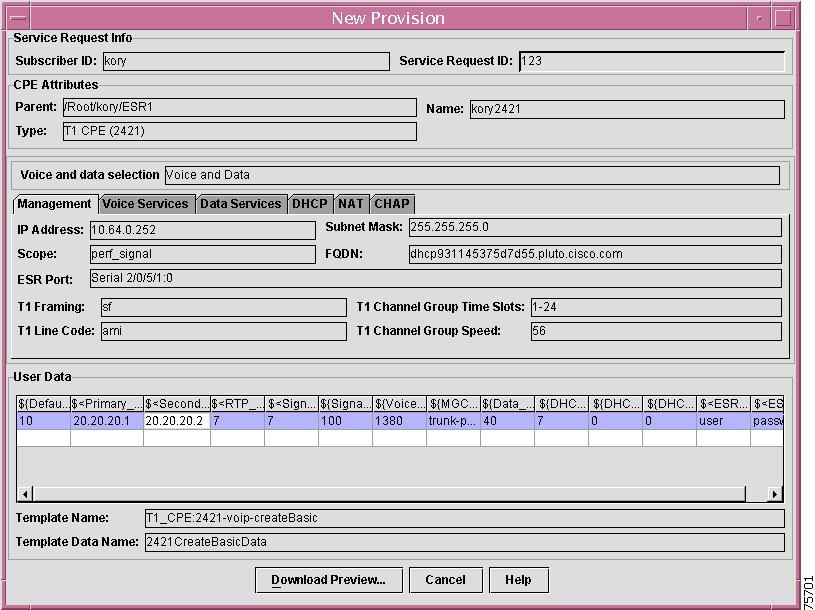Screen dimensions: 815x610
Task: Select the DHCP tab
Action: click(x=309, y=203)
